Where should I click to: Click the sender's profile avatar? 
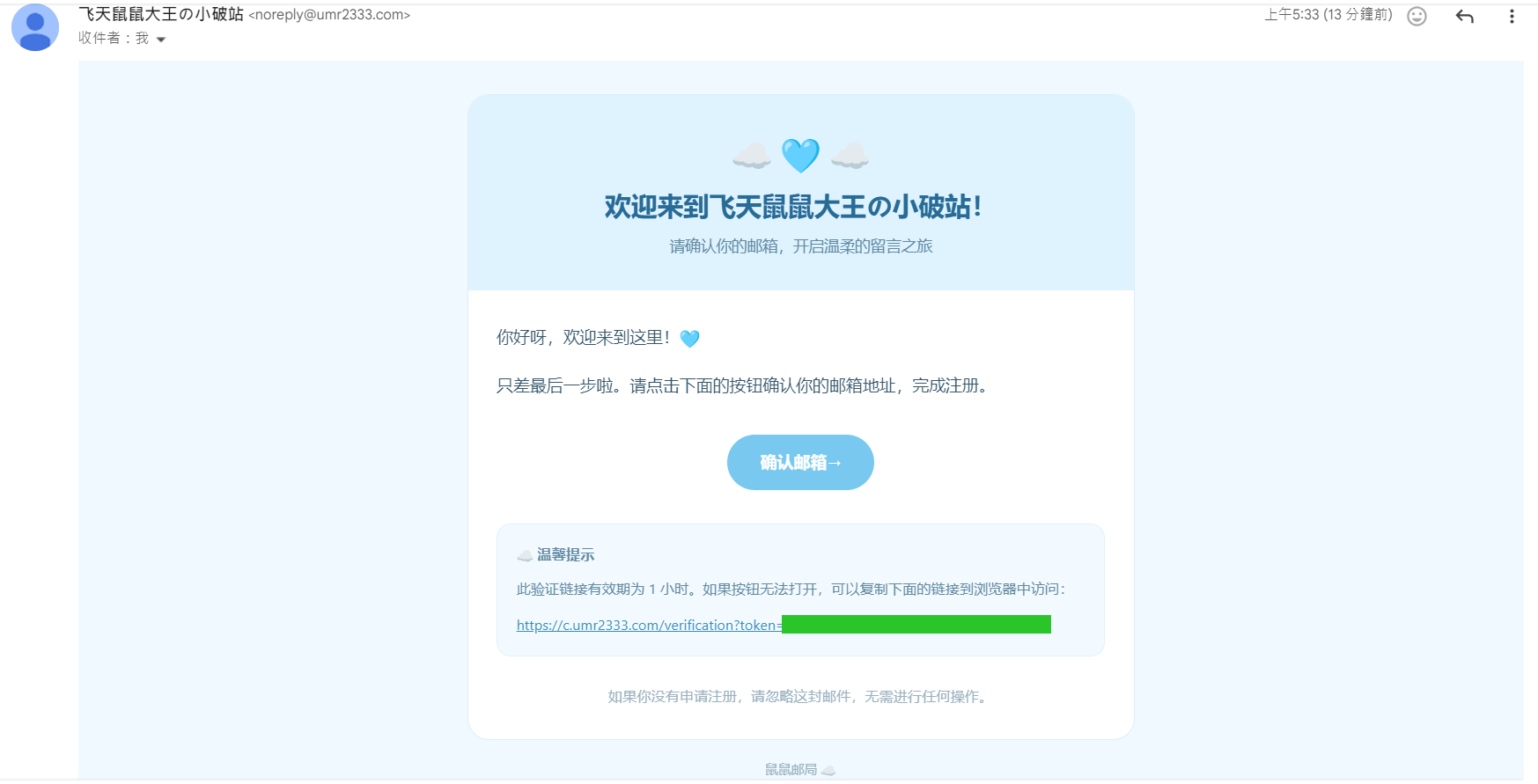click(35, 27)
